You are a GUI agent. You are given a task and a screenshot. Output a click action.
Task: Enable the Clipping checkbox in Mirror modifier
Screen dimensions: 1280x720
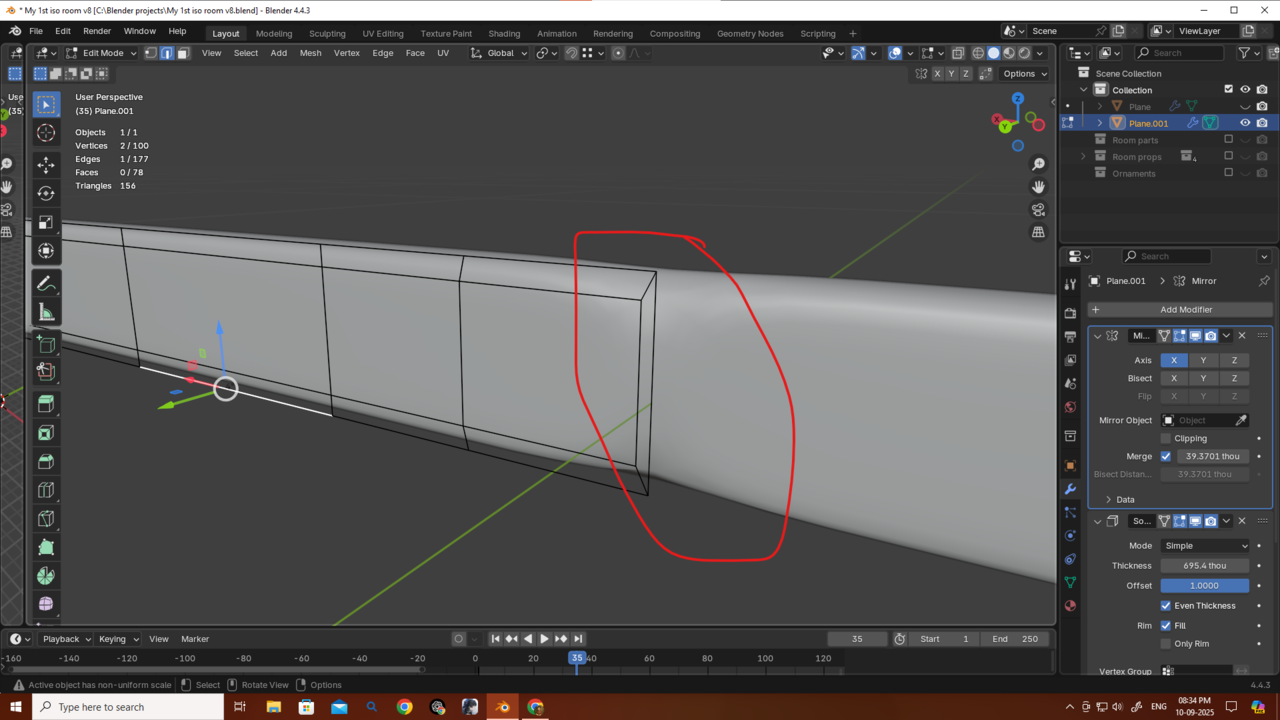click(x=1166, y=438)
